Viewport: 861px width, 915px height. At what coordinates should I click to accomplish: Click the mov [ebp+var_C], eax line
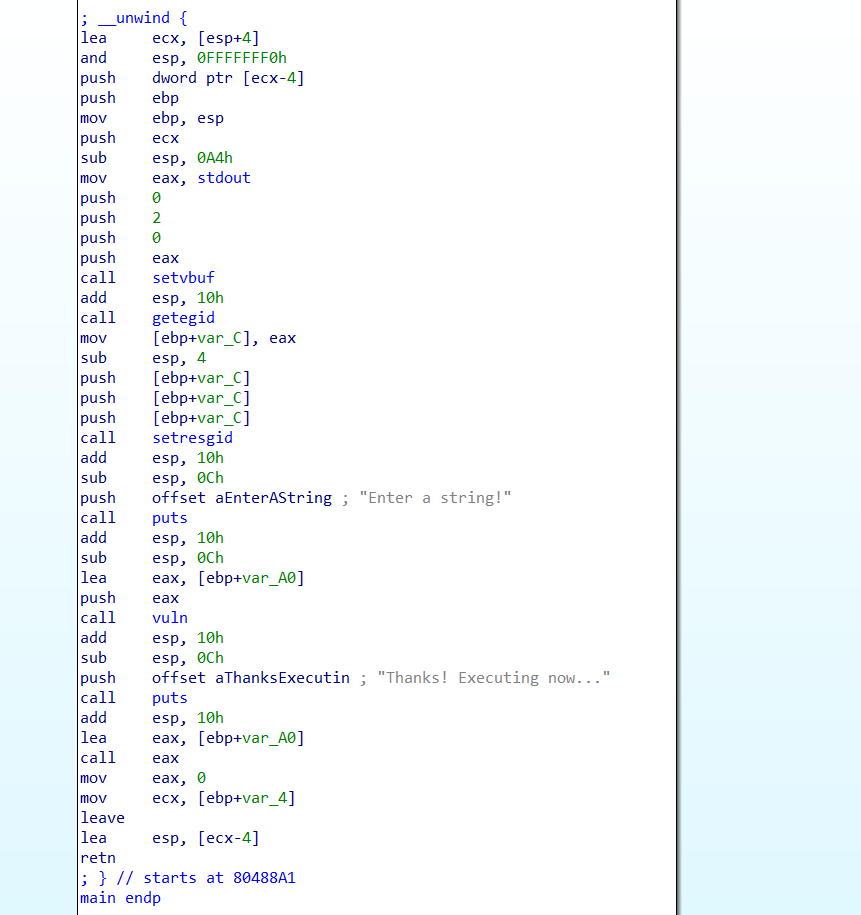[x=188, y=338]
